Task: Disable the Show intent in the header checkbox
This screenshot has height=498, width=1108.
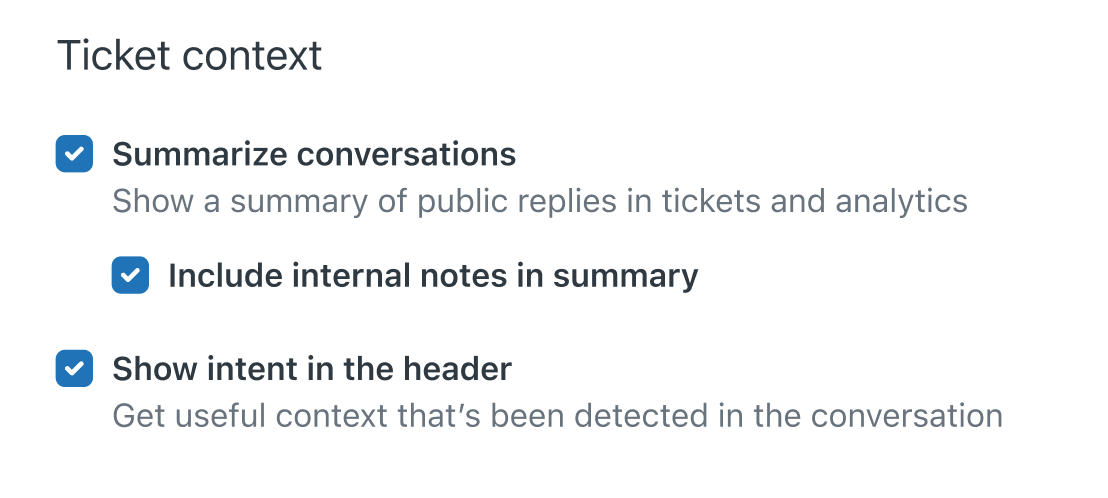Action: coord(74,369)
